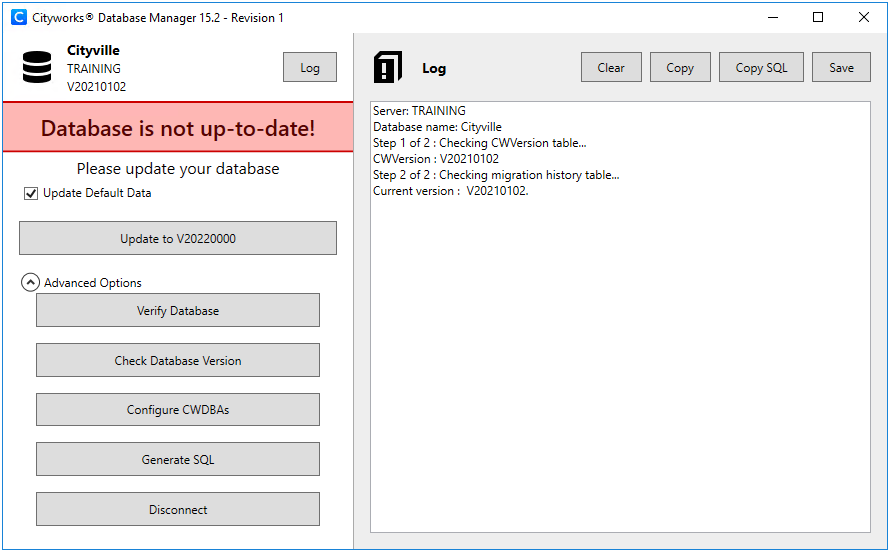The width and height of the screenshot is (890, 552).
Task: Clear the log output
Action: point(611,68)
